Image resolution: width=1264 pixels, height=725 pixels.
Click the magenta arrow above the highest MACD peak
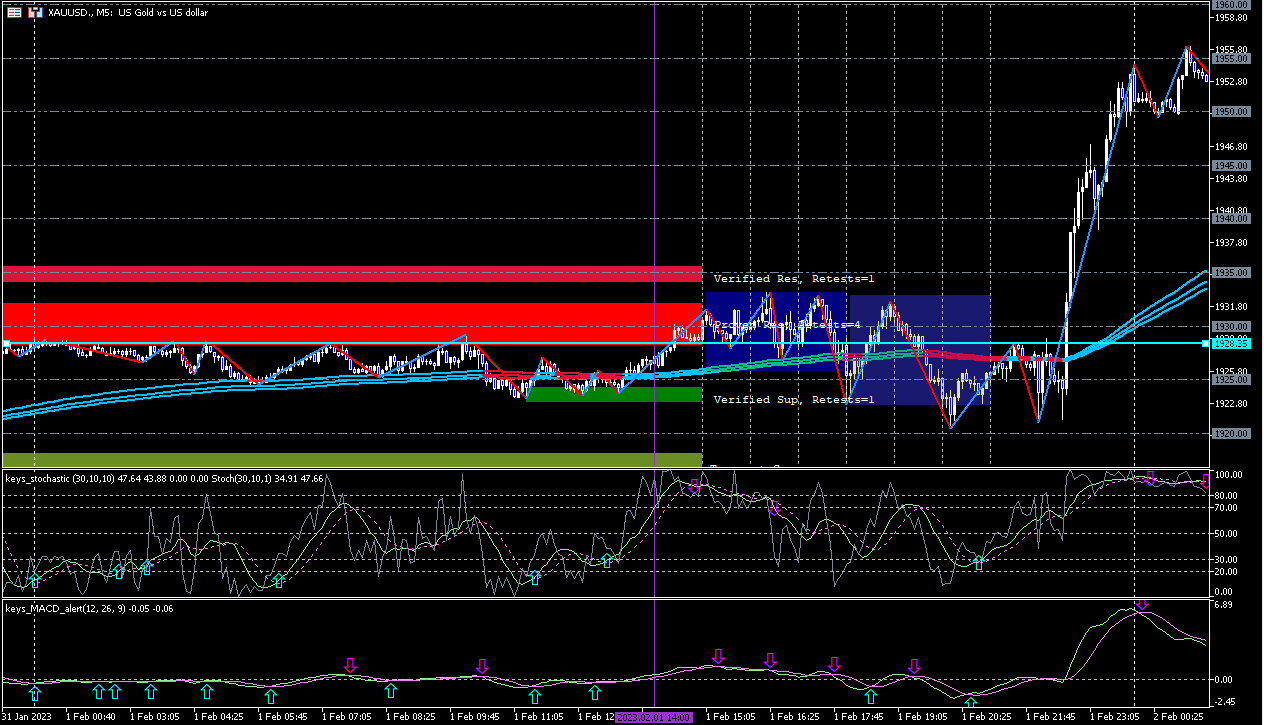click(x=1142, y=605)
